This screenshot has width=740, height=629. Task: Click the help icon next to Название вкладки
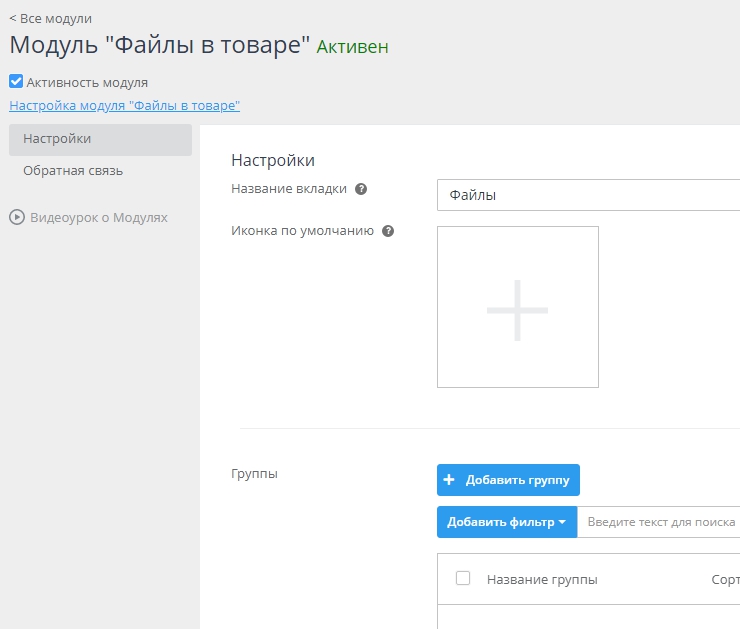pyautogui.click(x=361, y=189)
